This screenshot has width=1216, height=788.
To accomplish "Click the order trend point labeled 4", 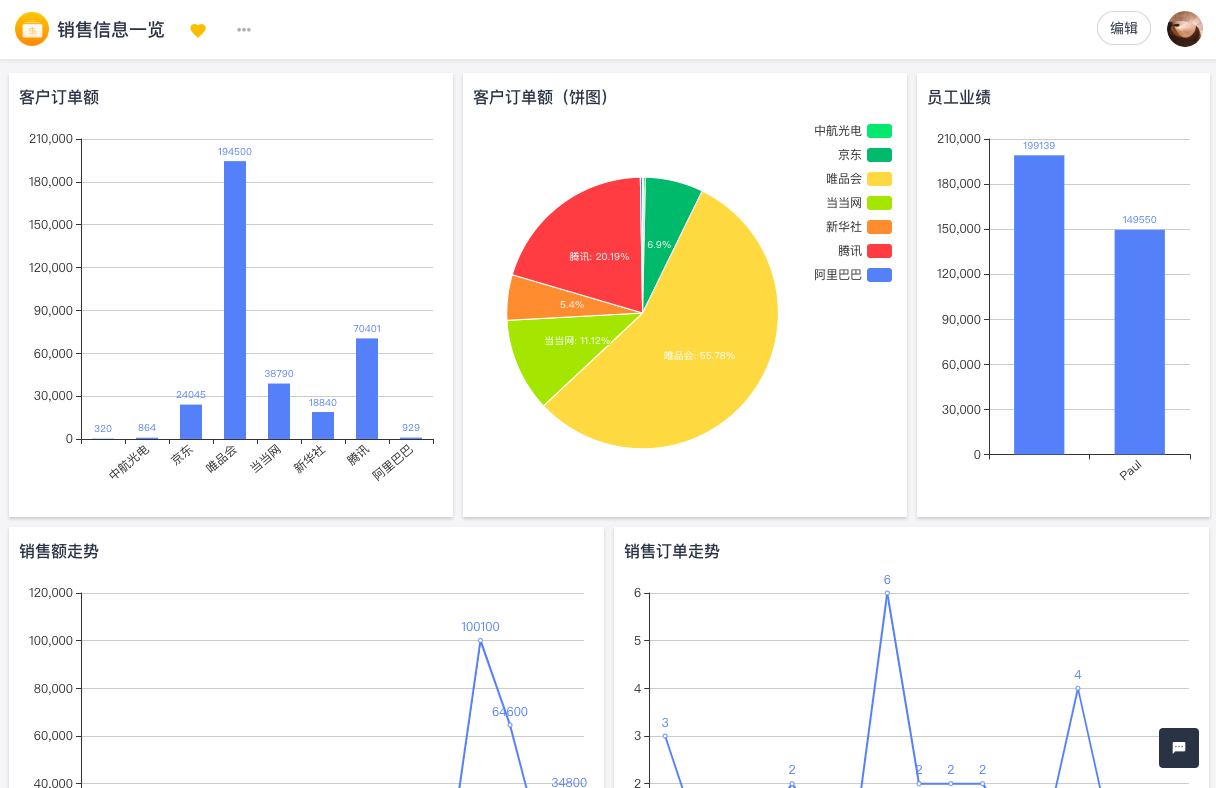I will [1077, 688].
